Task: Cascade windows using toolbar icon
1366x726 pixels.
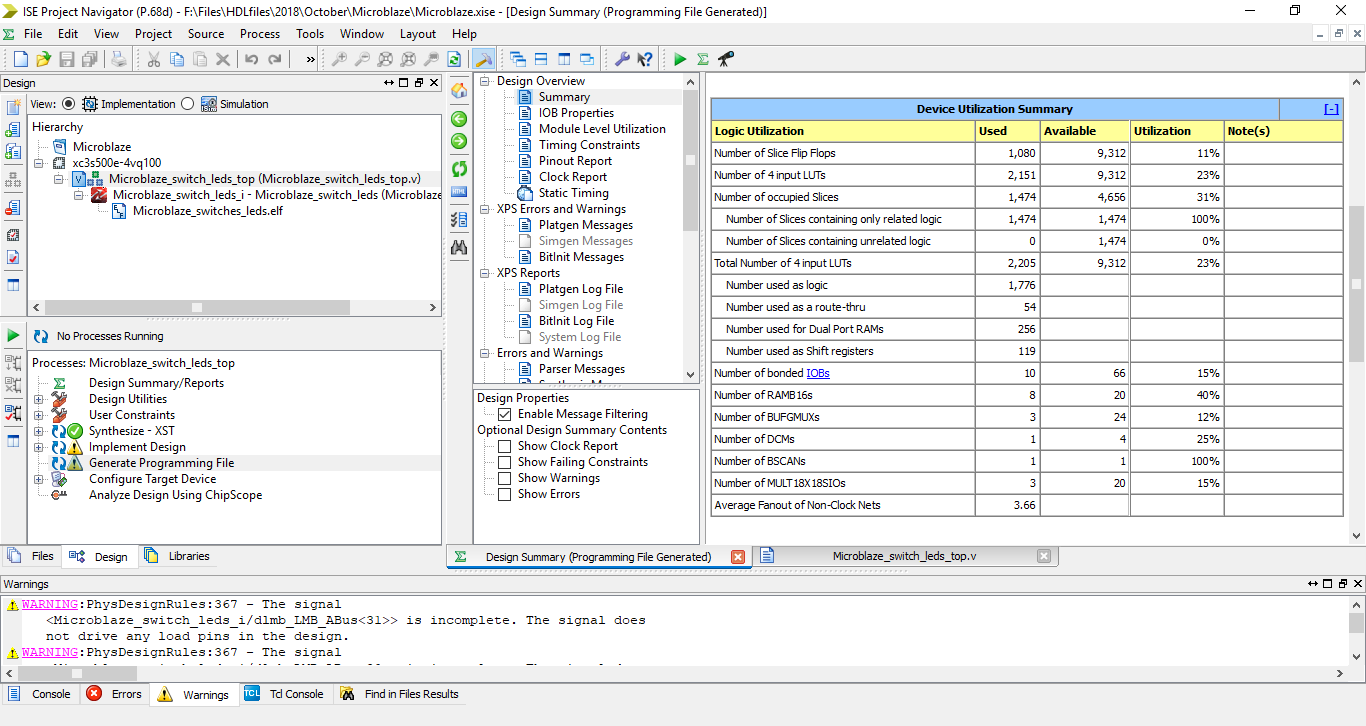Action: (x=517, y=59)
